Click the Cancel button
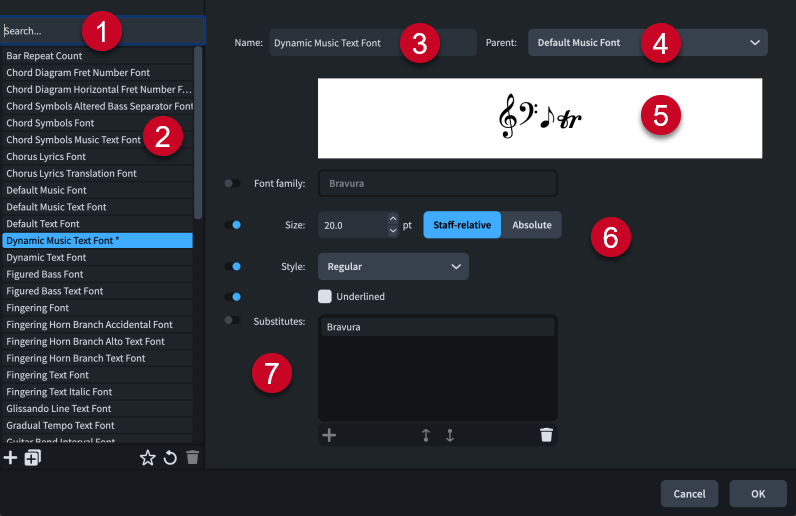 (689, 494)
